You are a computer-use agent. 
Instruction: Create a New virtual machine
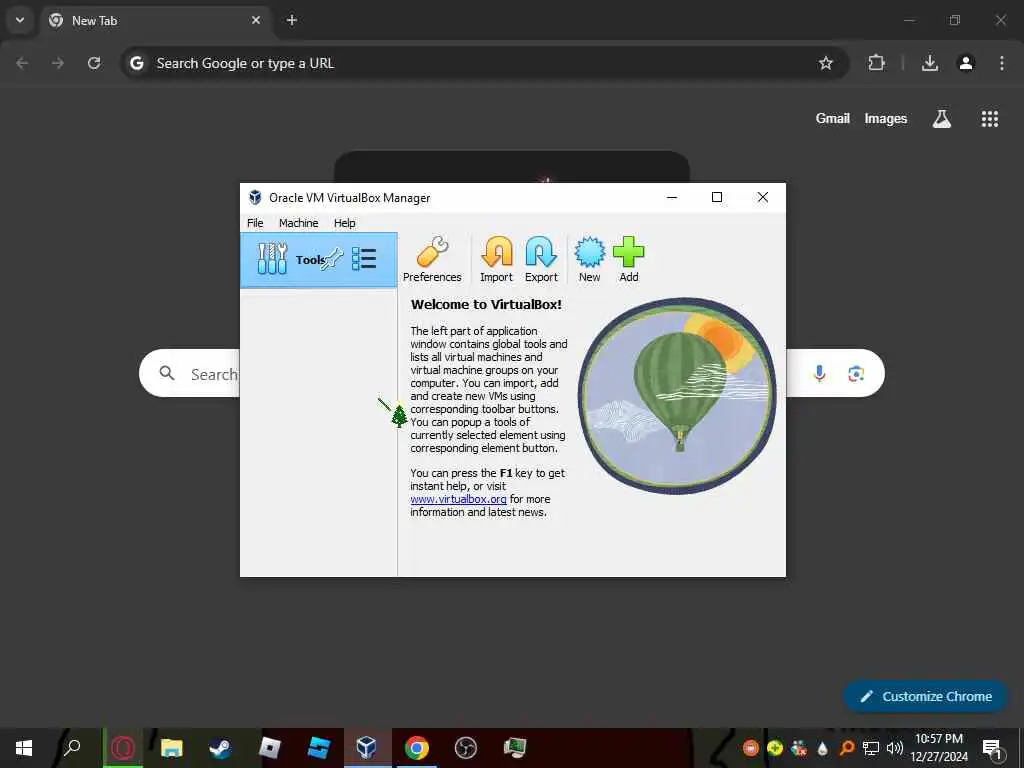(x=589, y=259)
